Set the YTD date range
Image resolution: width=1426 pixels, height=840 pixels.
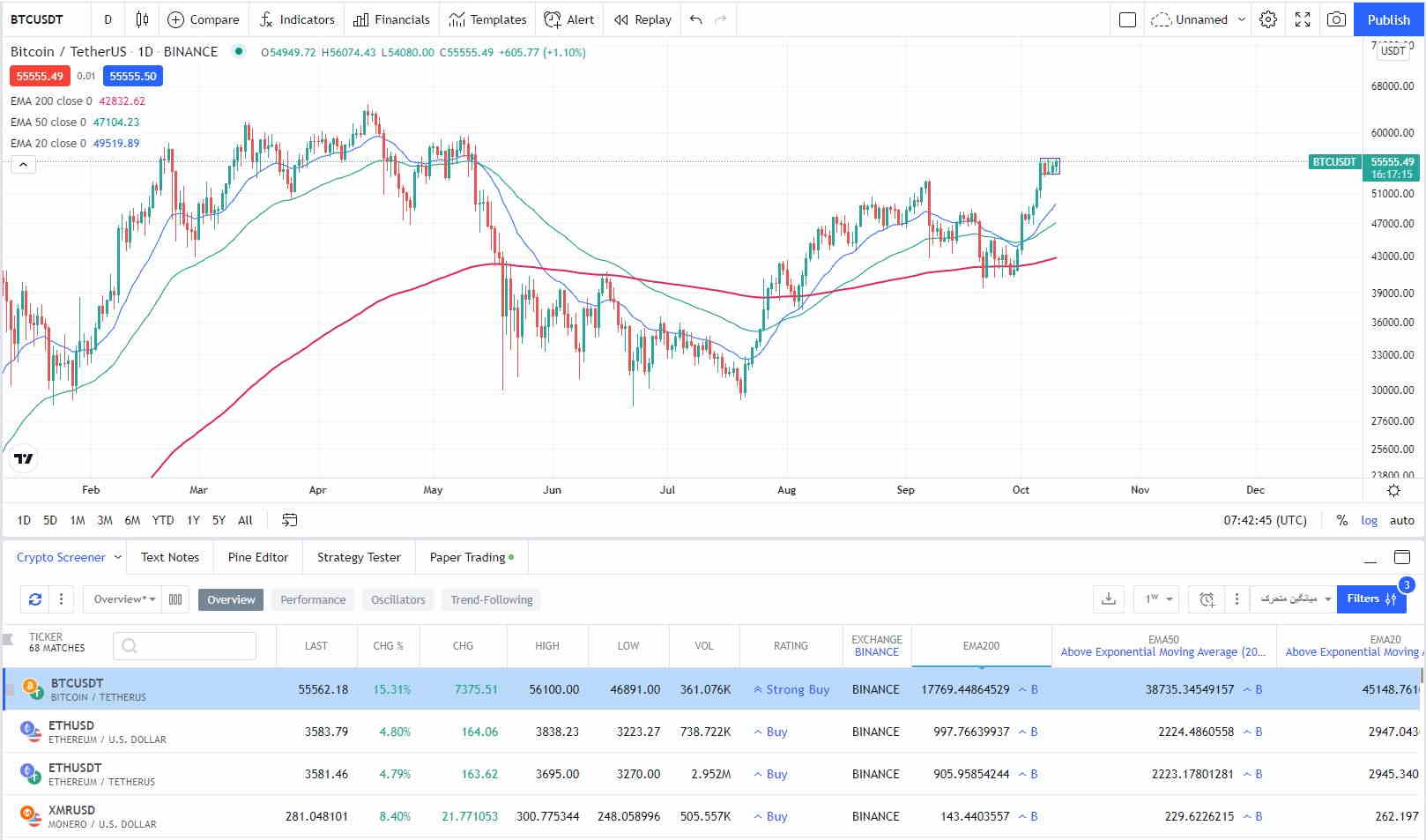(x=163, y=520)
